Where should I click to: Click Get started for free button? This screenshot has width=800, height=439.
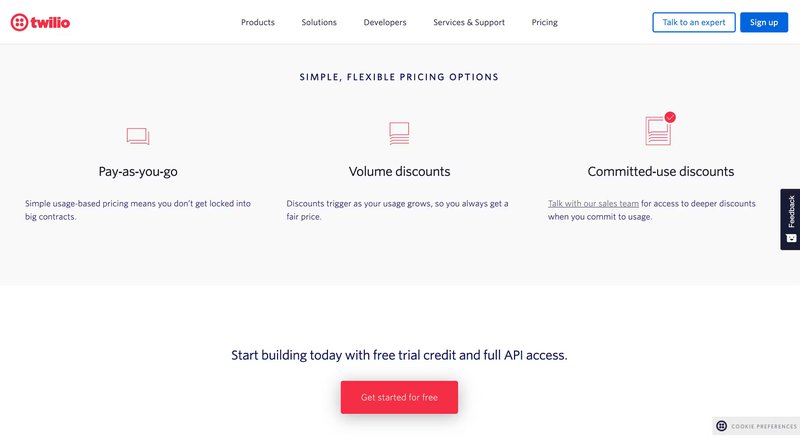(399, 397)
